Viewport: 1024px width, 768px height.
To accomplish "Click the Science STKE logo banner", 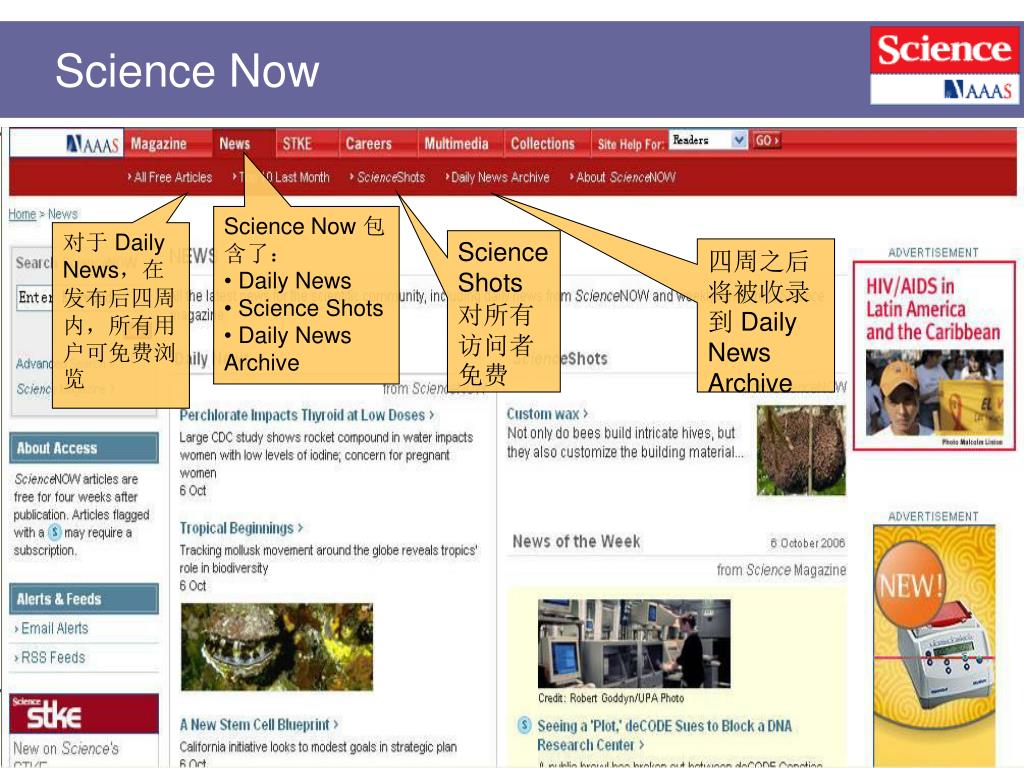I will click(x=84, y=714).
